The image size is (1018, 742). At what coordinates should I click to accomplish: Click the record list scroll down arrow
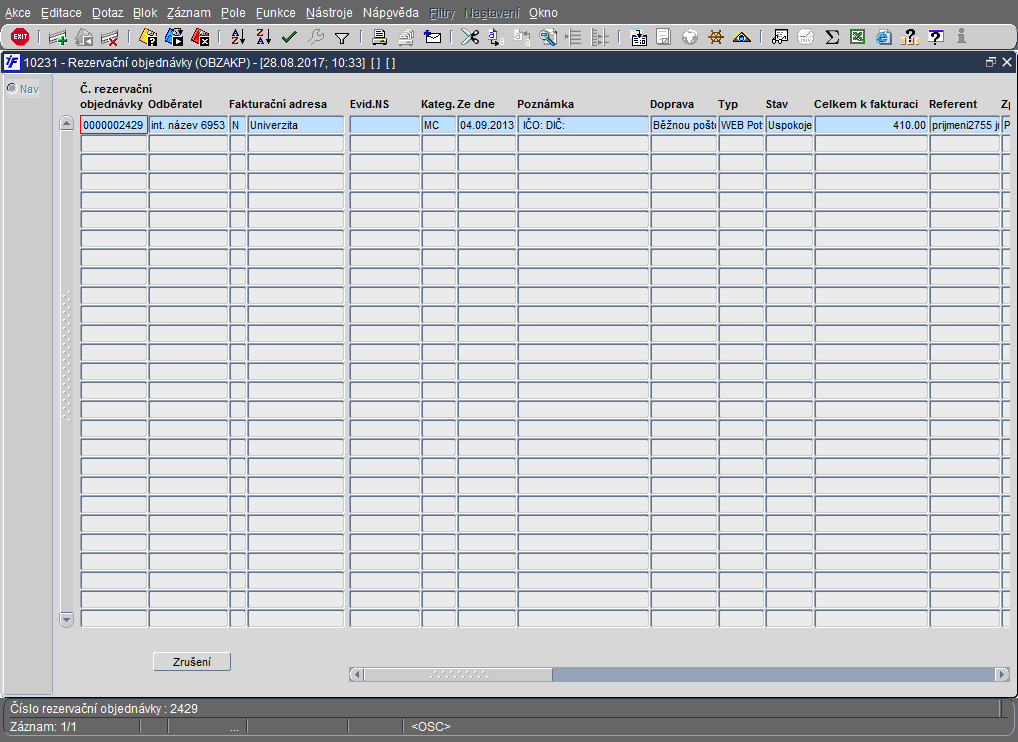(x=66, y=619)
